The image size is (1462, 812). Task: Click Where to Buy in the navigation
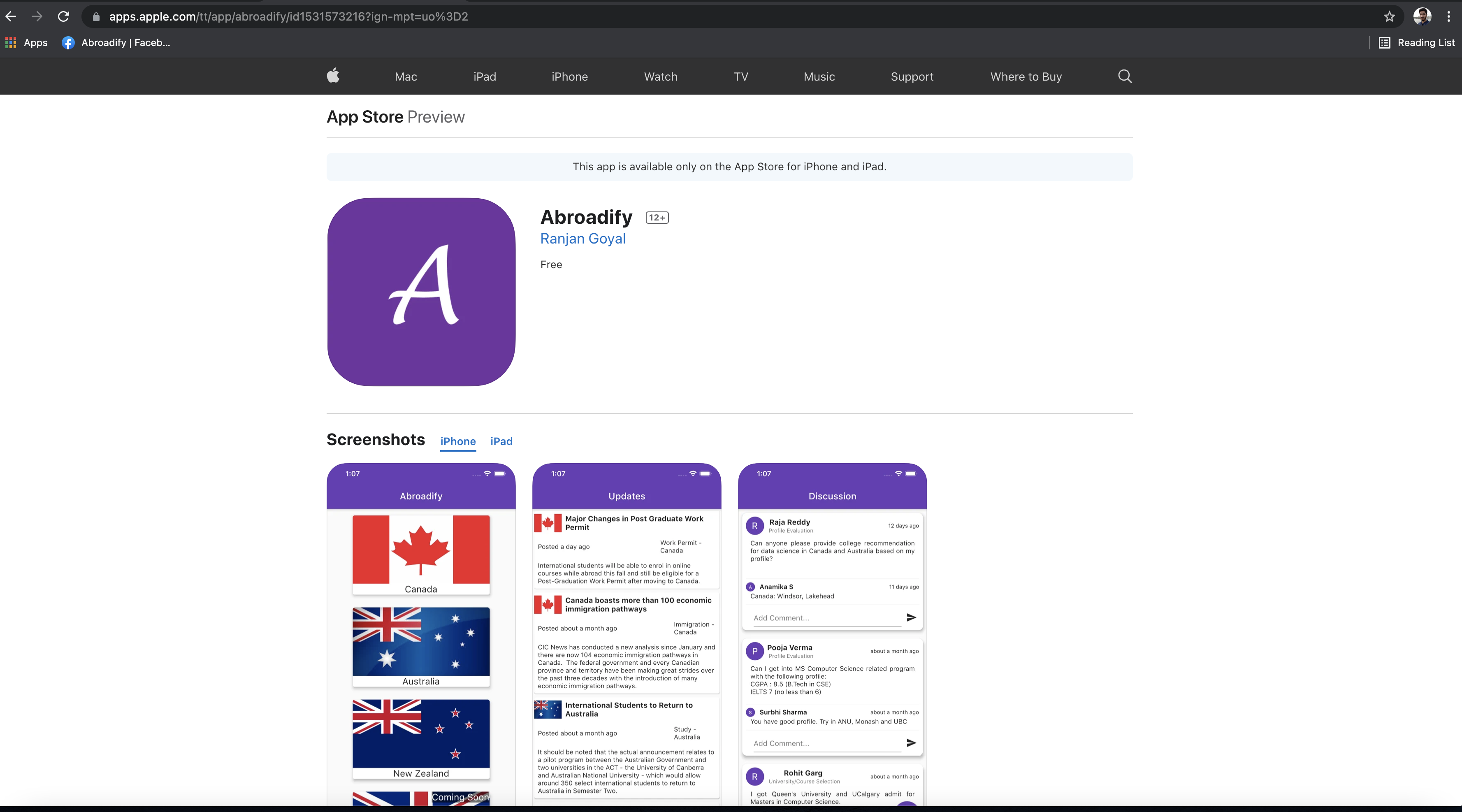[1026, 77]
